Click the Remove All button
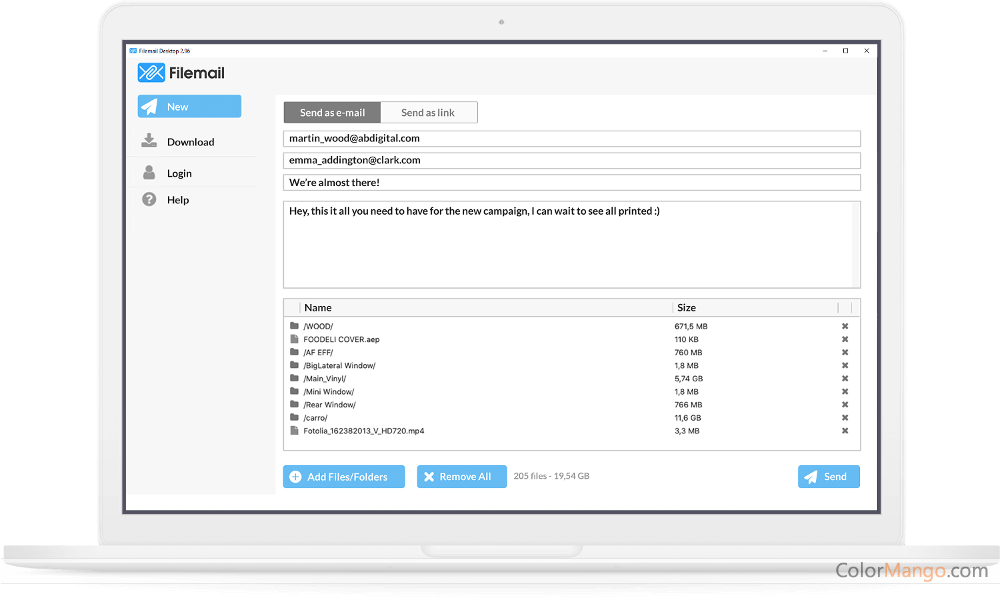1000x600 pixels. 462,476
